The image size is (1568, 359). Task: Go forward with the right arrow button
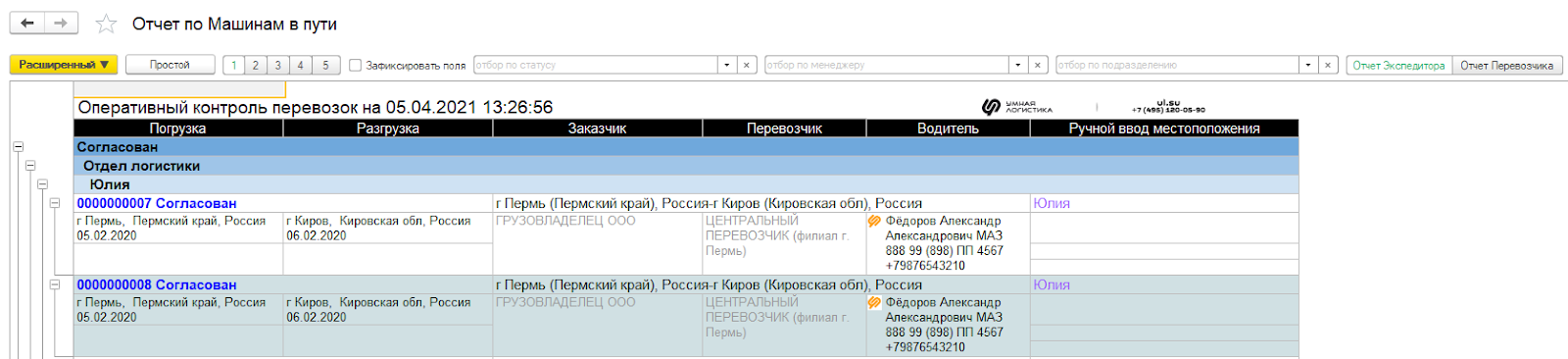[x=61, y=23]
